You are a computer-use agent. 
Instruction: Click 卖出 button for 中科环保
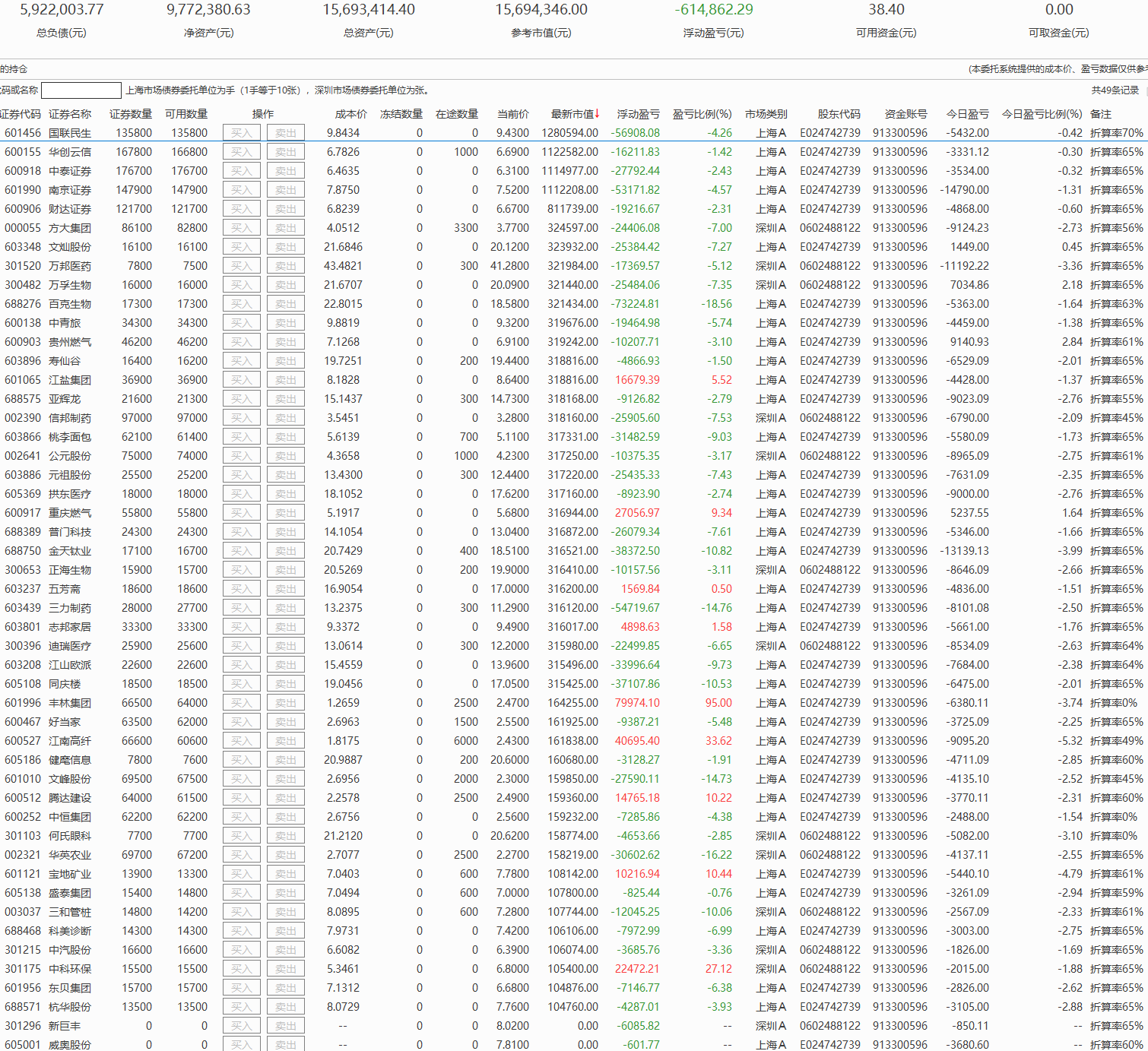point(286,969)
